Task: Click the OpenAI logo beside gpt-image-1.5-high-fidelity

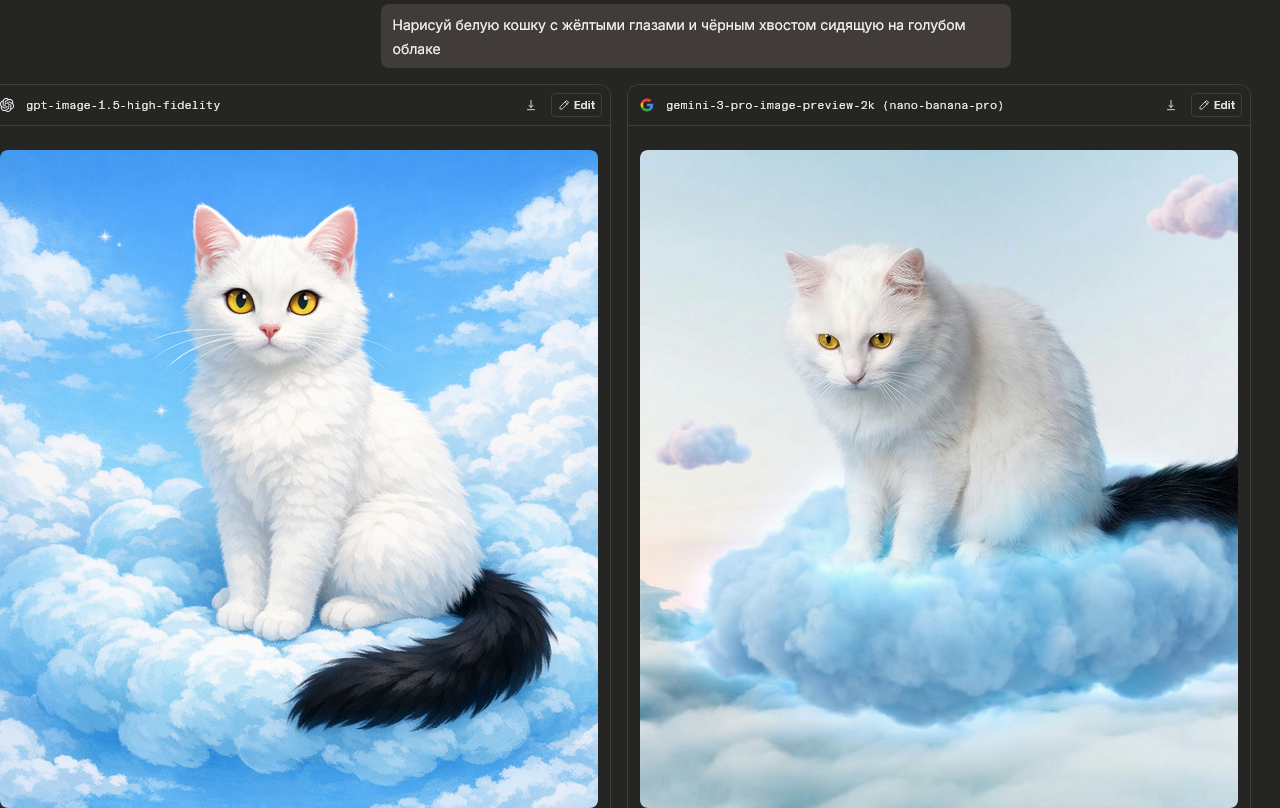Action: (x=7, y=105)
